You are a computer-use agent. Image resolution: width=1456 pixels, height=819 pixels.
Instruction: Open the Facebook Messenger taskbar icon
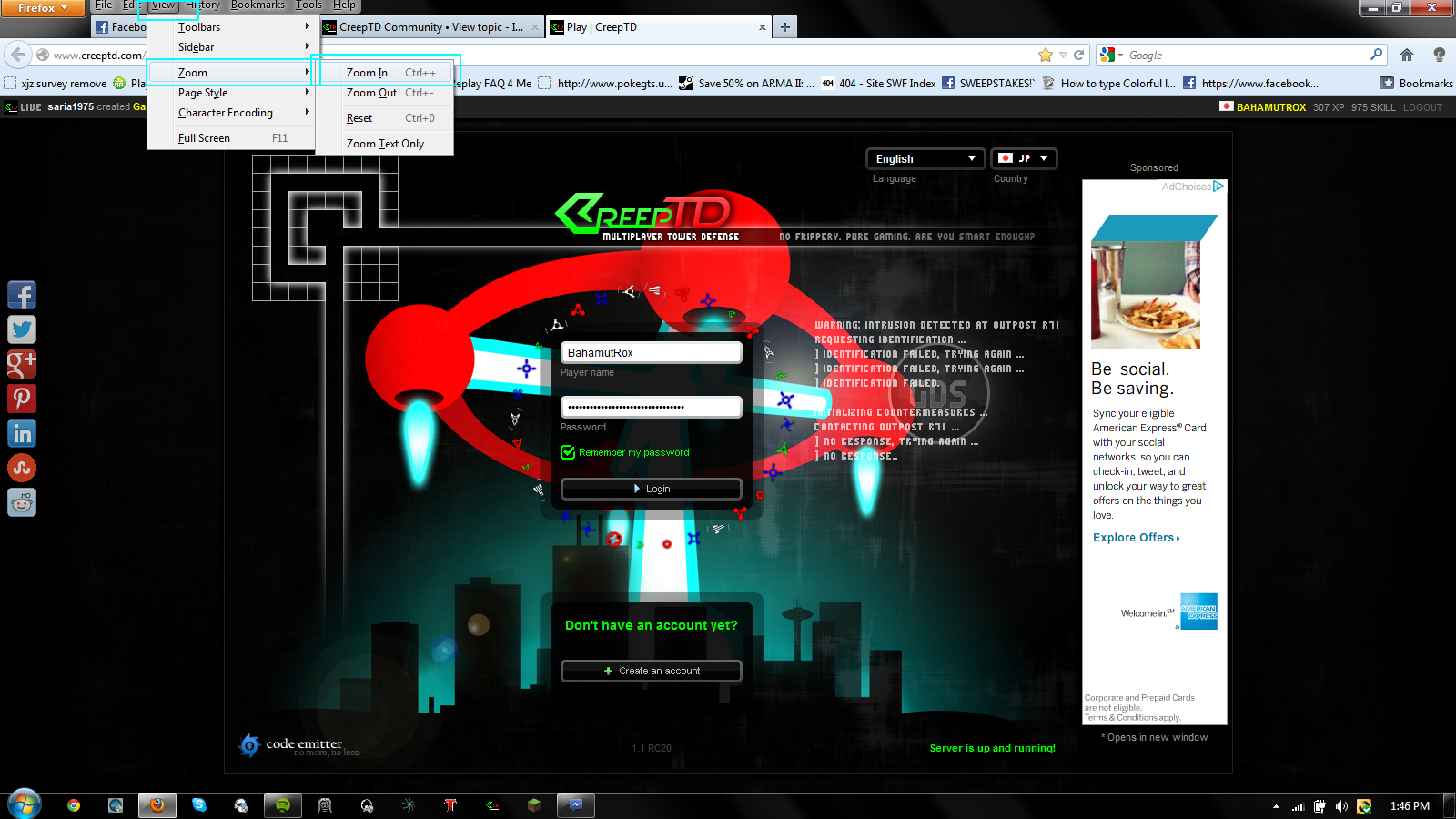click(576, 805)
